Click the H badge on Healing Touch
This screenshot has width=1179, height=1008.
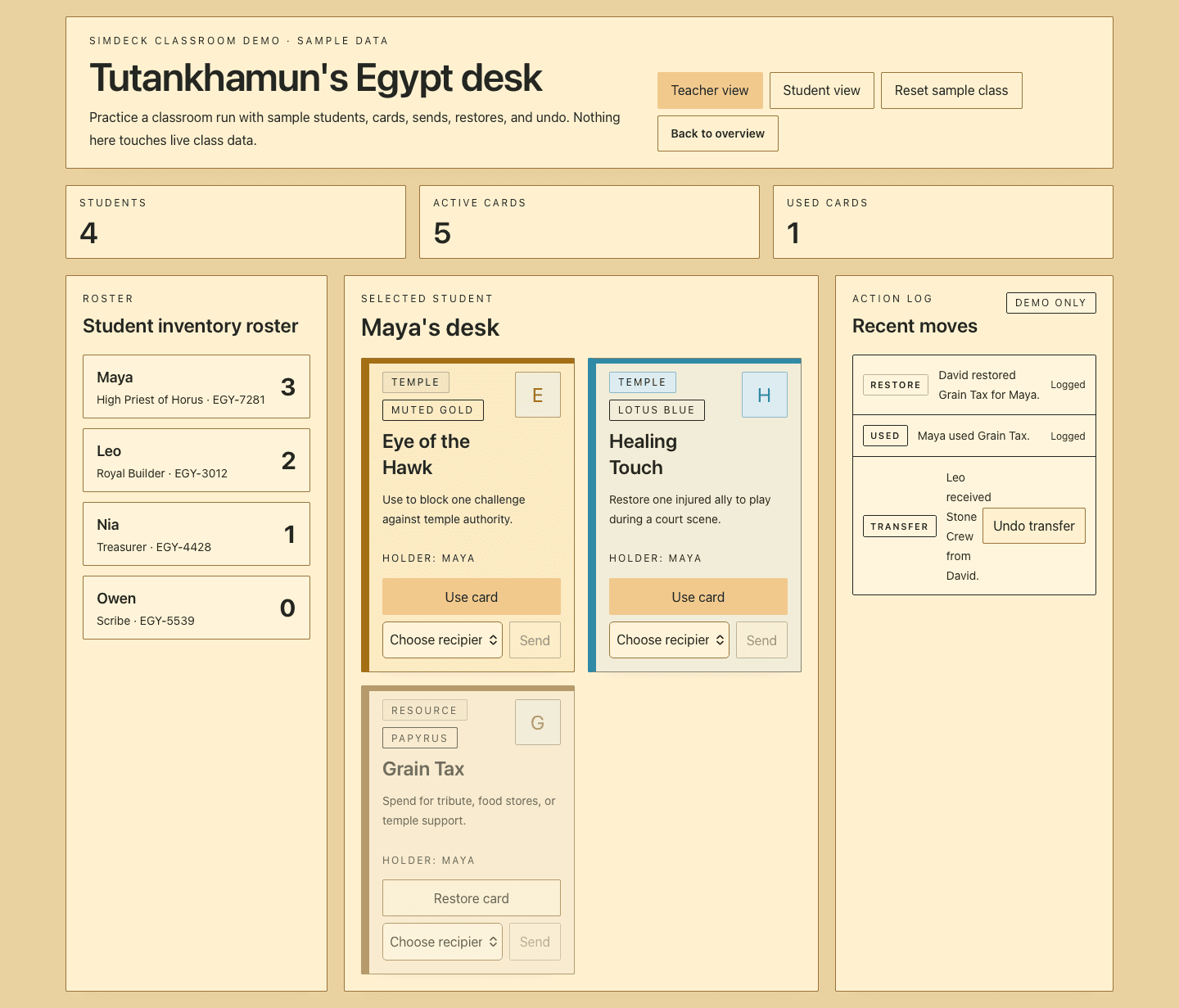coord(765,395)
